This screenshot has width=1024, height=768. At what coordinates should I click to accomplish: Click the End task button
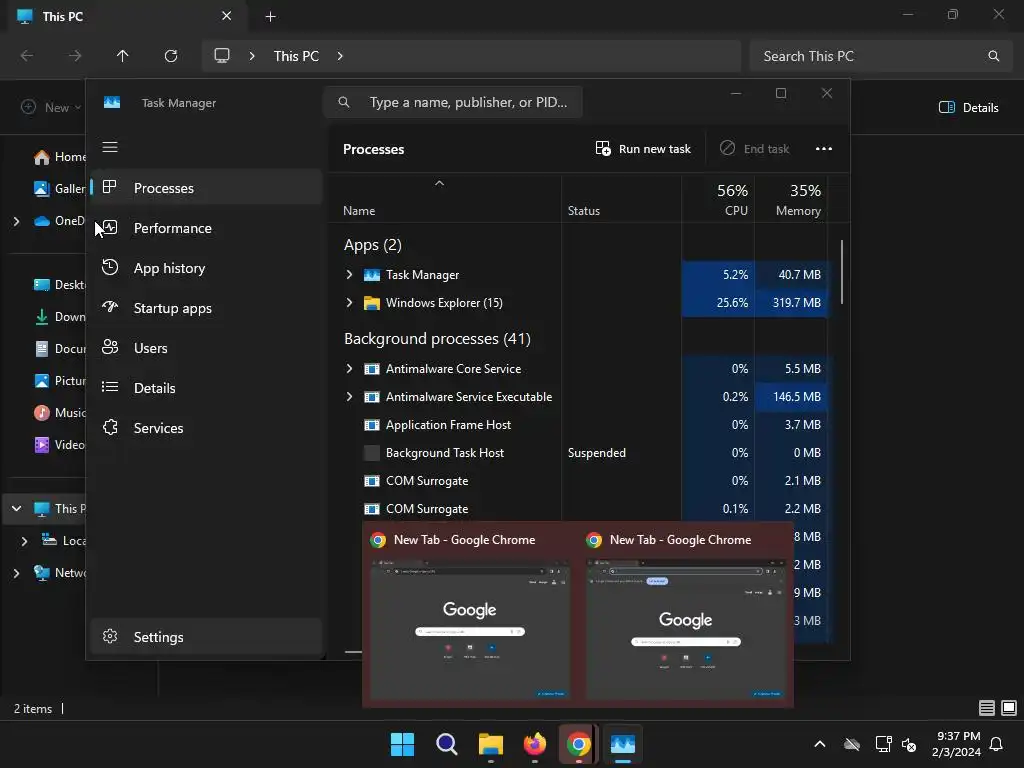(754, 149)
